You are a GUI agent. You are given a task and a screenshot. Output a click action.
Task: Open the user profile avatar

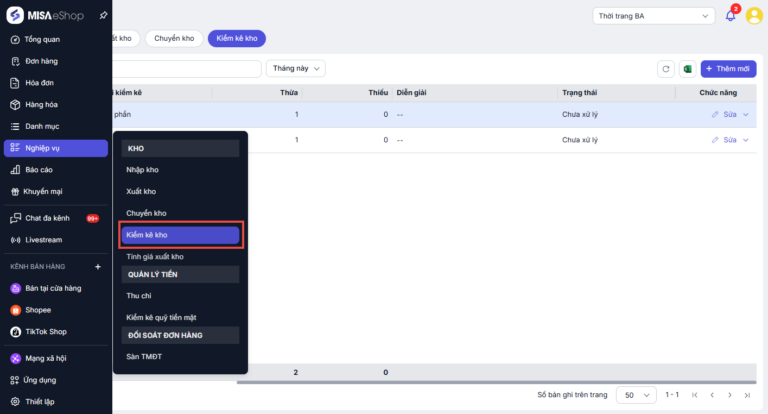[x=754, y=16]
